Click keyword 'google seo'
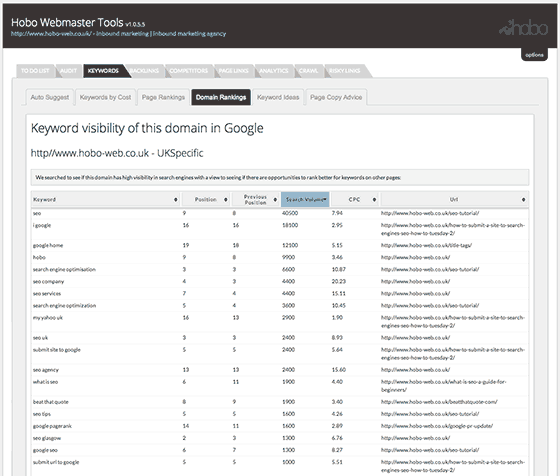 (x=45, y=450)
